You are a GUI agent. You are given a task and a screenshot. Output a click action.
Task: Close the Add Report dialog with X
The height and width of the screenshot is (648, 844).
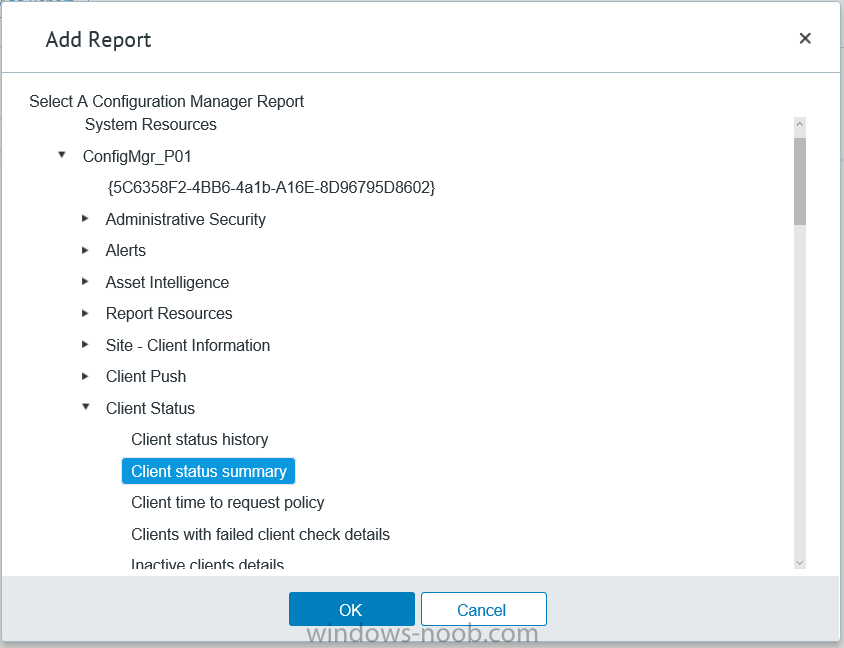click(x=805, y=38)
